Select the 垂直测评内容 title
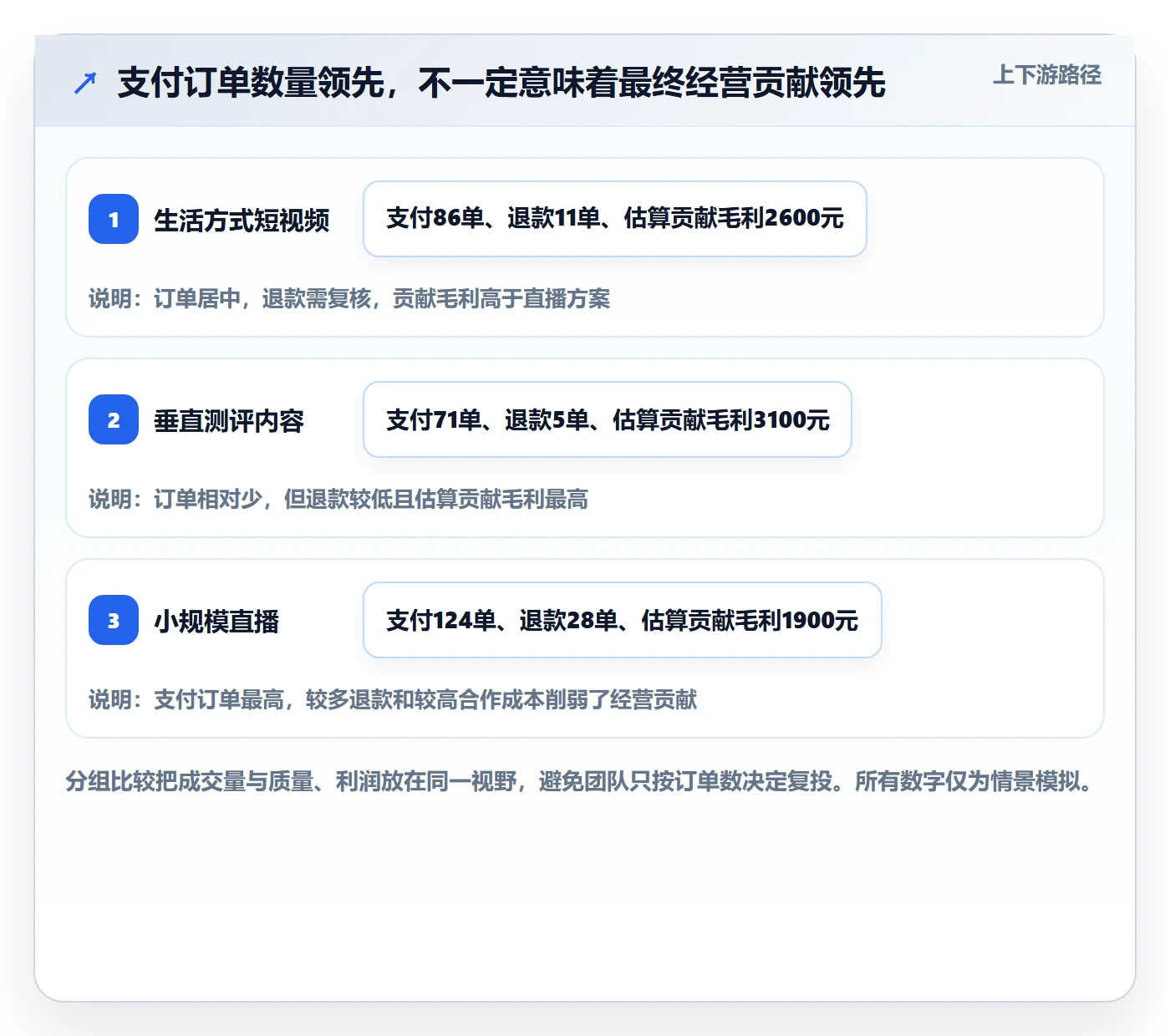Viewport: 1170px width, 1036px height. pos(229,420)
